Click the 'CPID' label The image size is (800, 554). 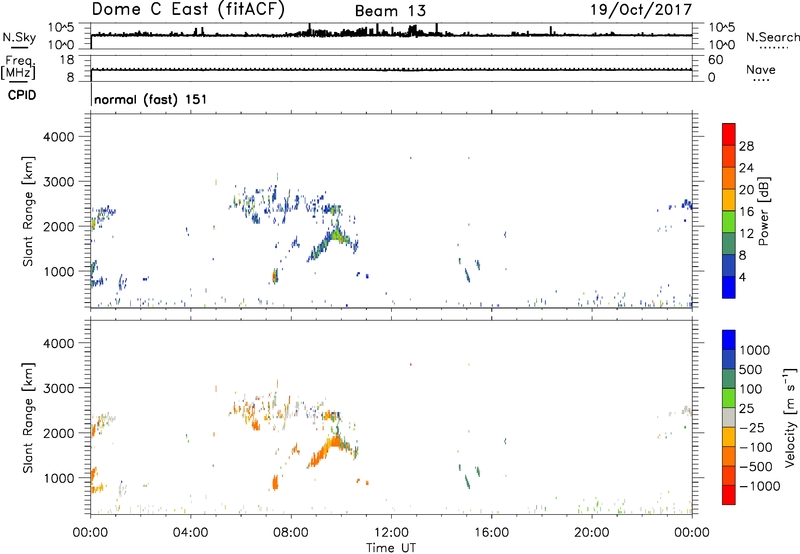coord(22,95)
